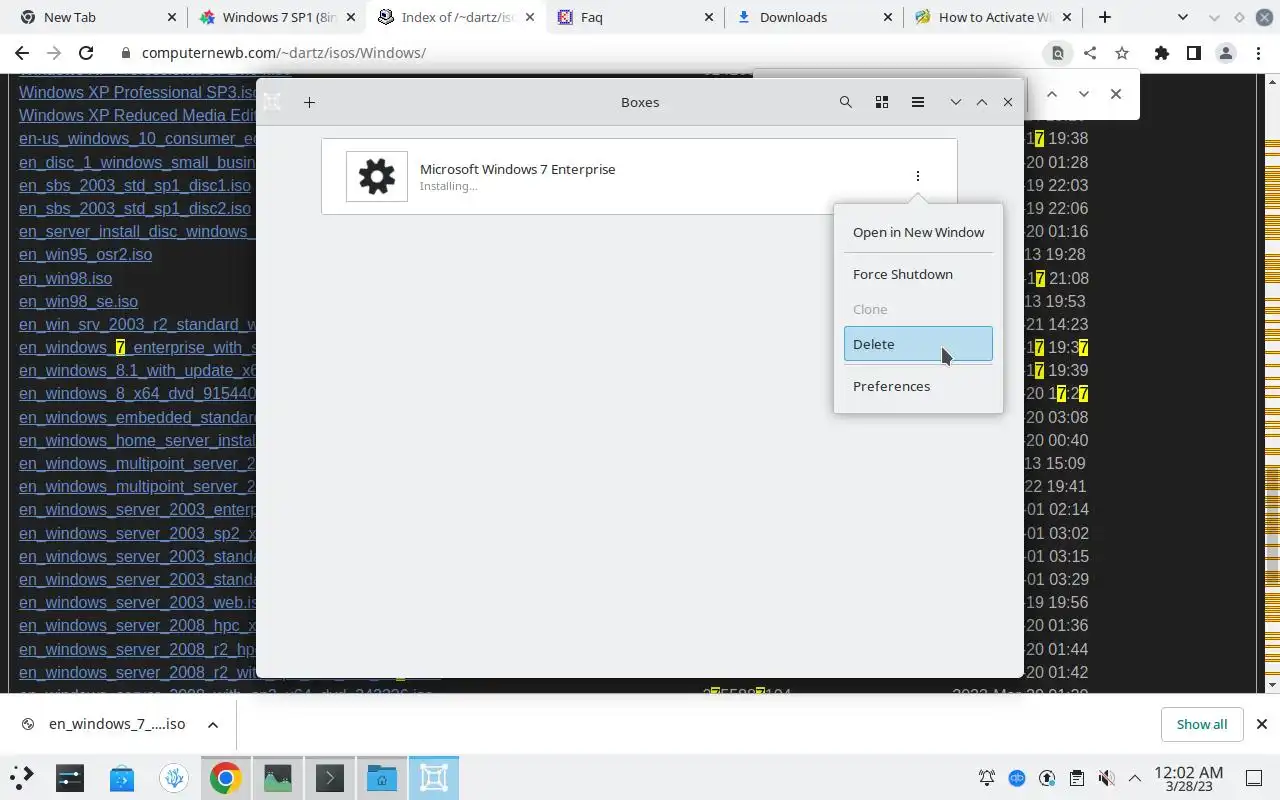
Task: Switch to How to Activate tab
Action: [994, 17]
